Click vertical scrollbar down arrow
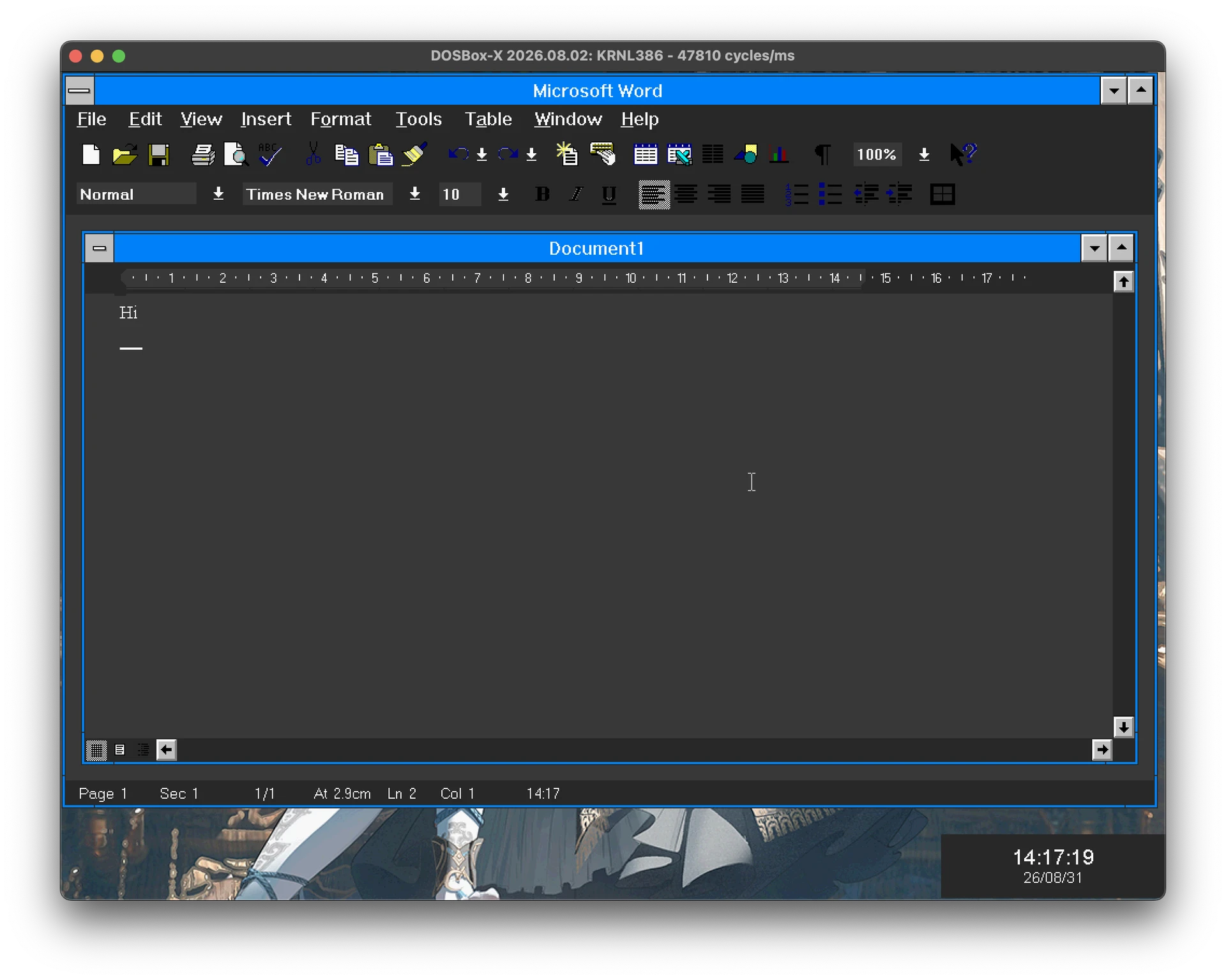 pyautogui.click(x=1123, y=727)
